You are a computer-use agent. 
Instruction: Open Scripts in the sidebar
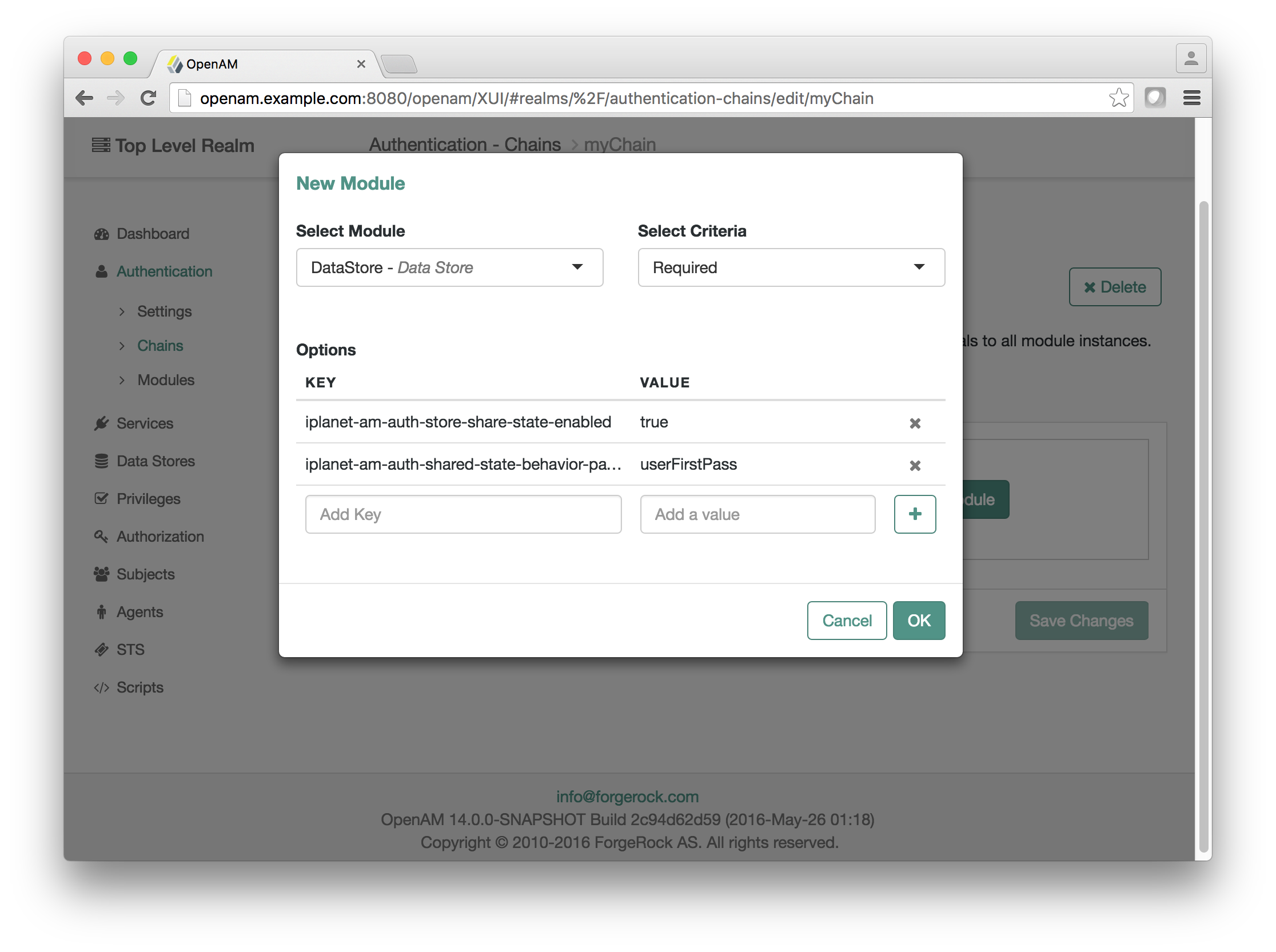tap(140, 687)
